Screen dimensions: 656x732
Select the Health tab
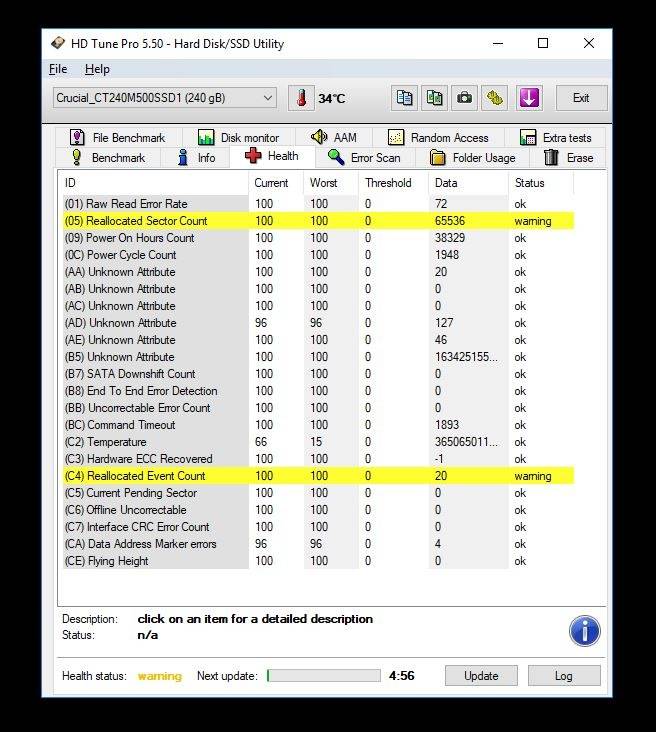[272, 156]
